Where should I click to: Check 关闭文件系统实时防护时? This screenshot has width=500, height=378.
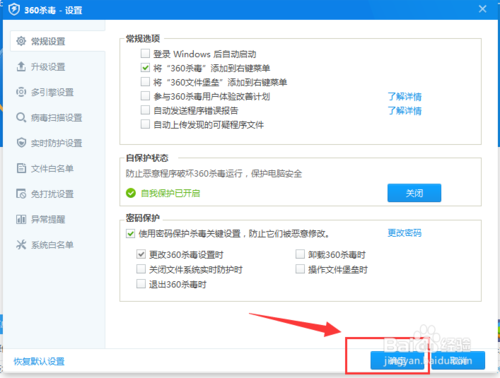pyautogui.click(x=141, y=269)
